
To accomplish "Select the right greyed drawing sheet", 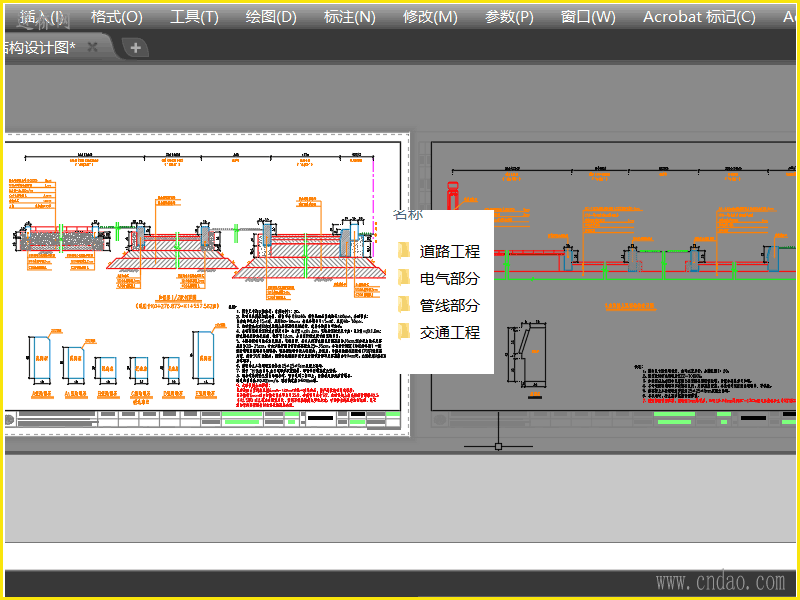I will [x=613, y=276].
